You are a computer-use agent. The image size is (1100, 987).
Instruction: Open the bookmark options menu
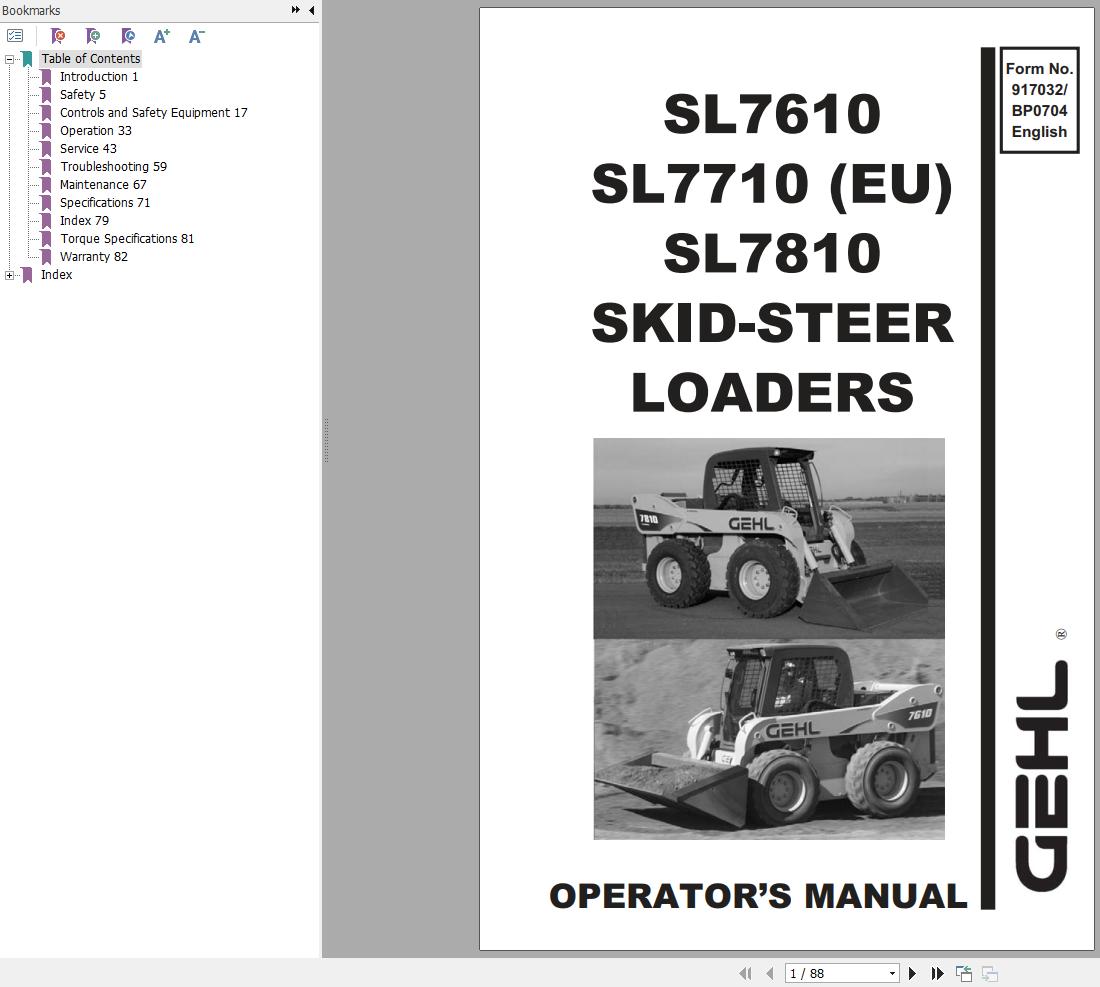15,35
